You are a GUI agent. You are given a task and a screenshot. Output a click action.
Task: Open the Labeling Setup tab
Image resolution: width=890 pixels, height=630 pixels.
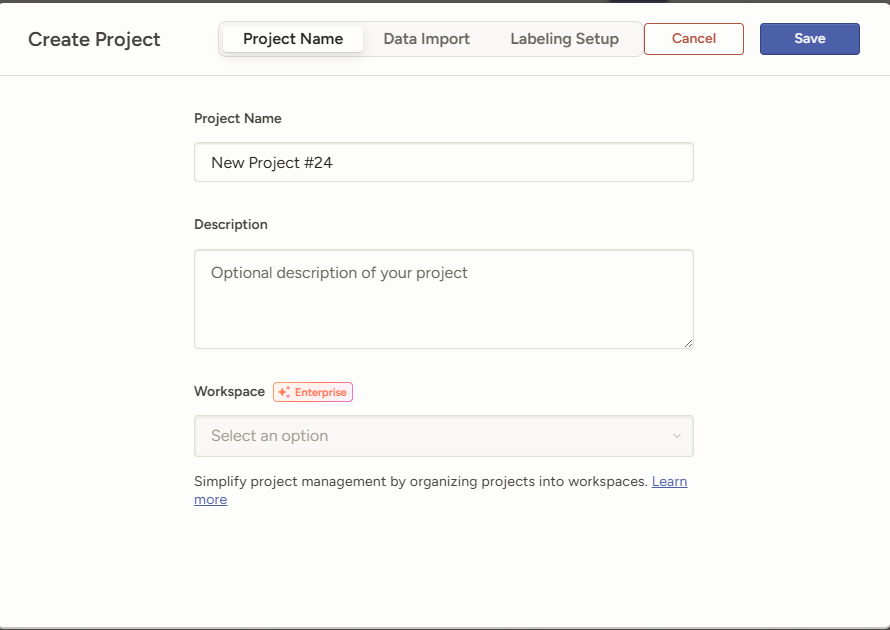564,39
